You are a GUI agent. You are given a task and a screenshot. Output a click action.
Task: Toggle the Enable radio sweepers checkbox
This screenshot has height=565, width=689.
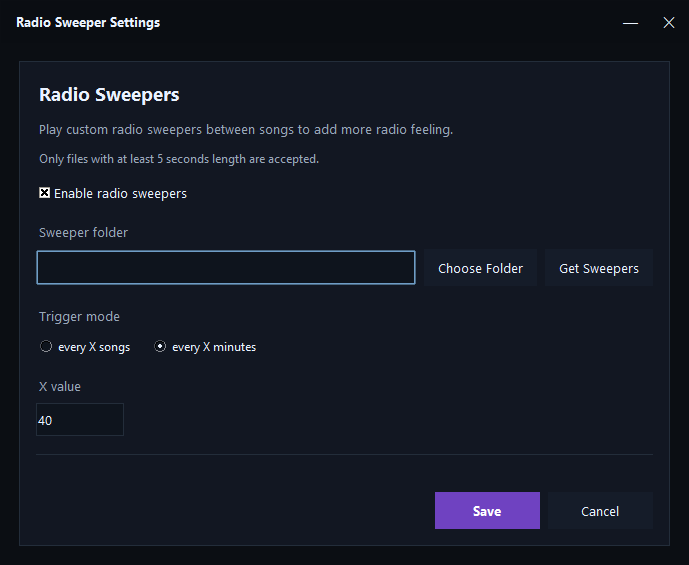[x=45, y=193]
